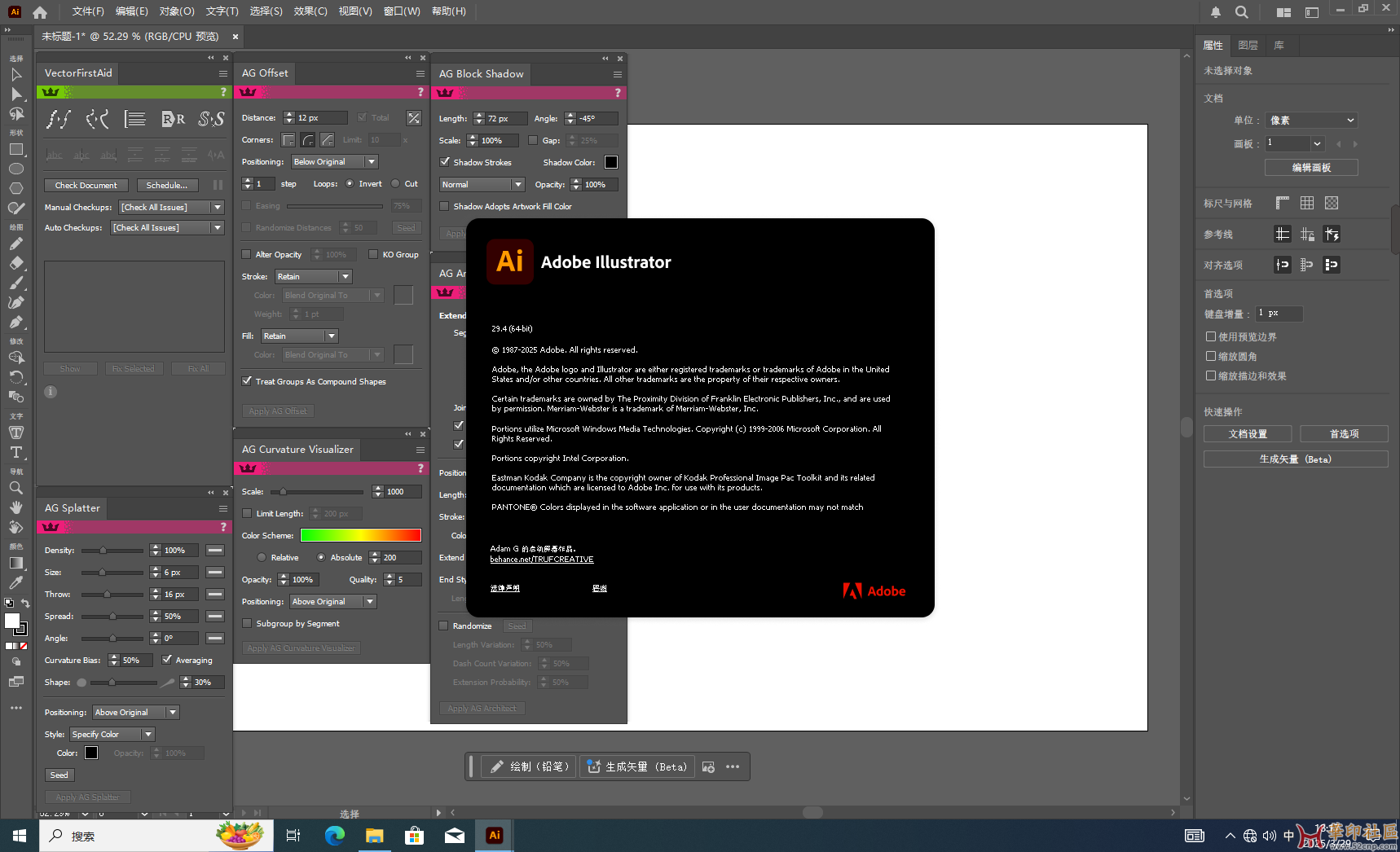Click the Windows Start button

(x=20, y=836)
